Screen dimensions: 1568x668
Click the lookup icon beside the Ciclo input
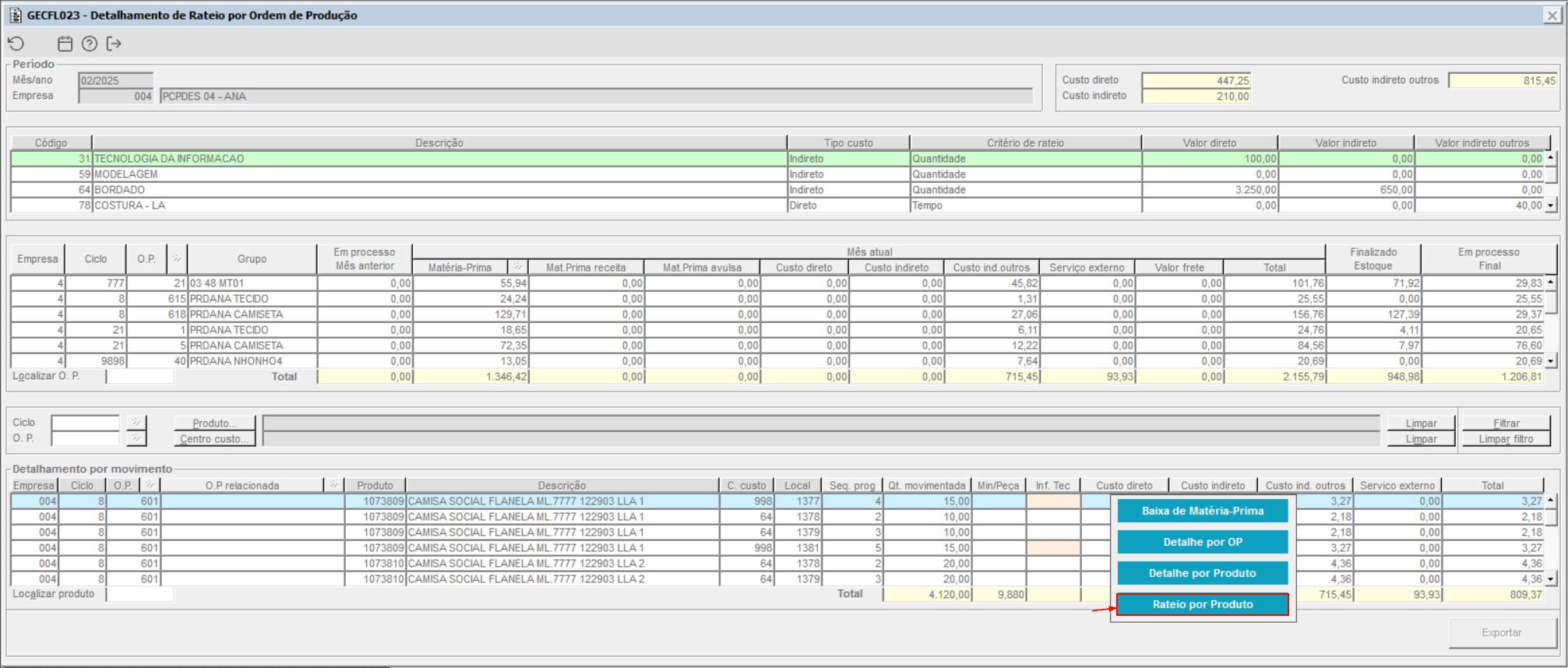[x=136, y=423]
